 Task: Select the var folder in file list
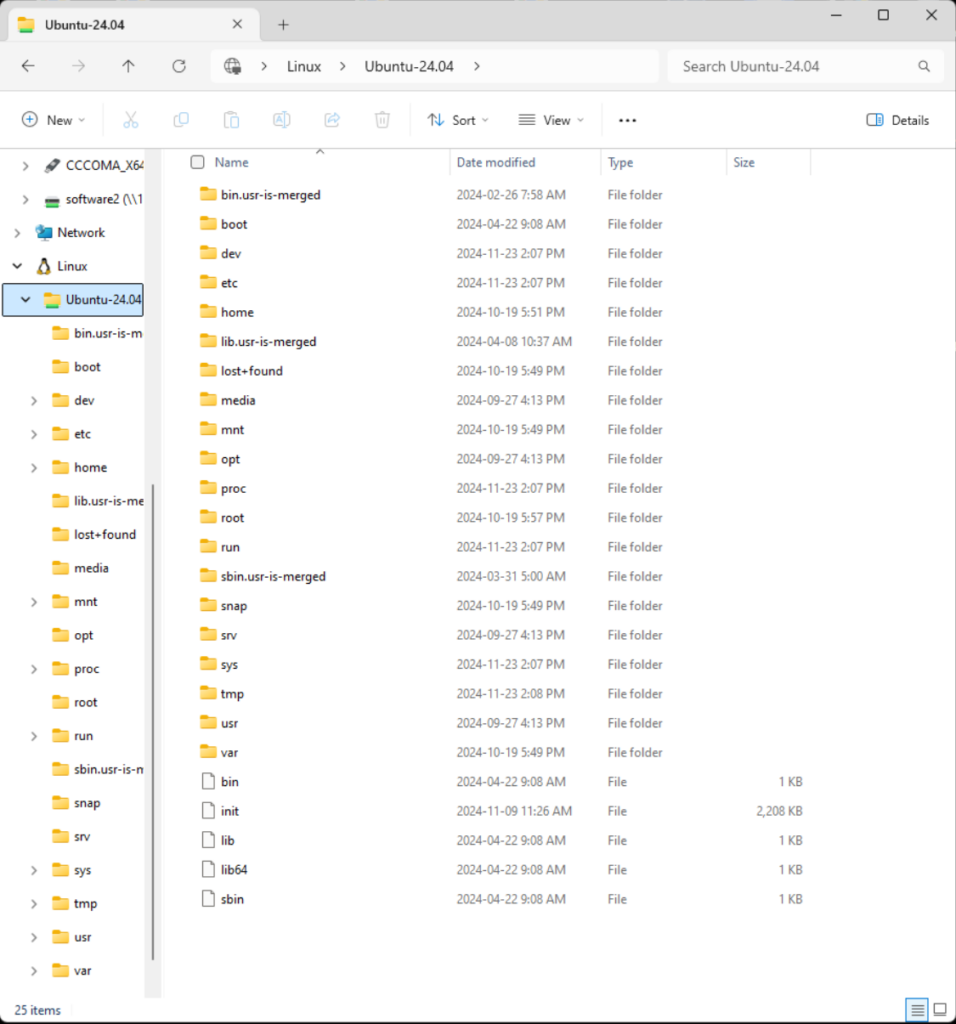coord(502,752)
